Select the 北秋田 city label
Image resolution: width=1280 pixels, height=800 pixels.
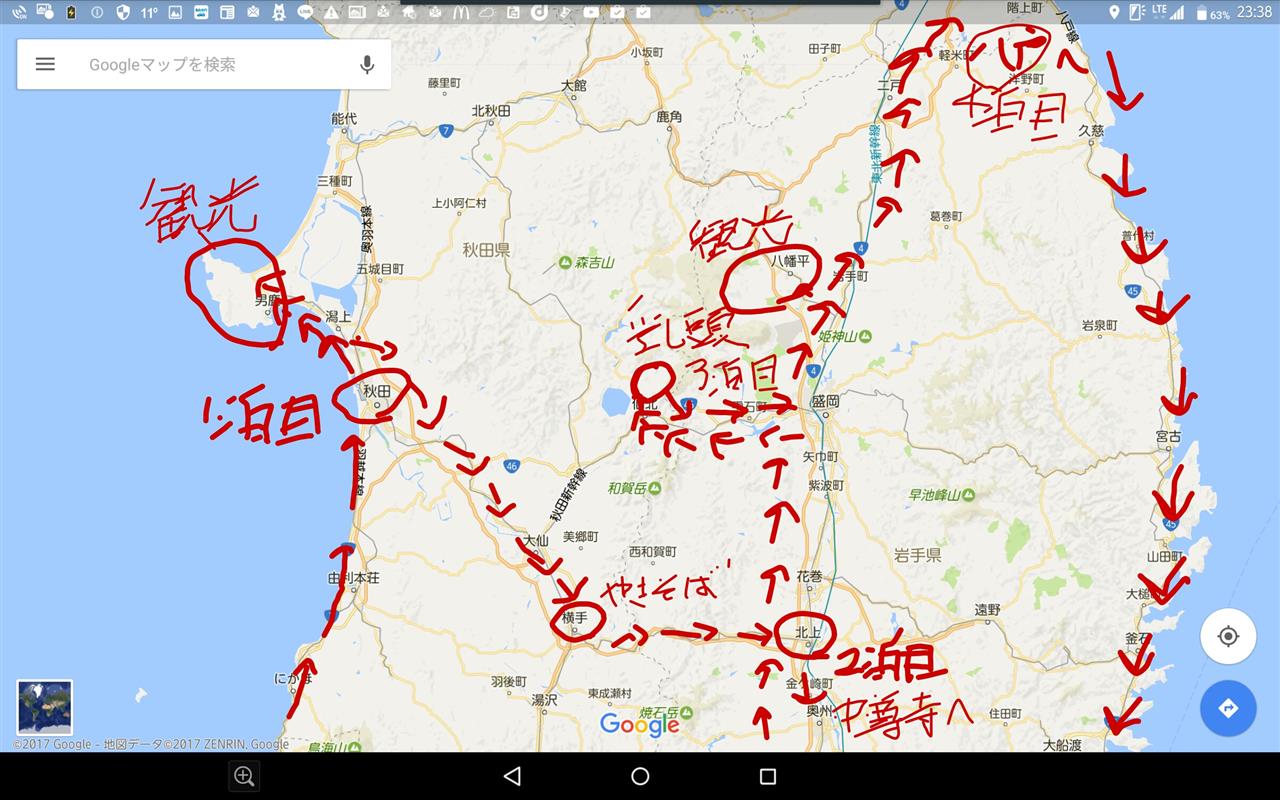[x=491, y=111]
